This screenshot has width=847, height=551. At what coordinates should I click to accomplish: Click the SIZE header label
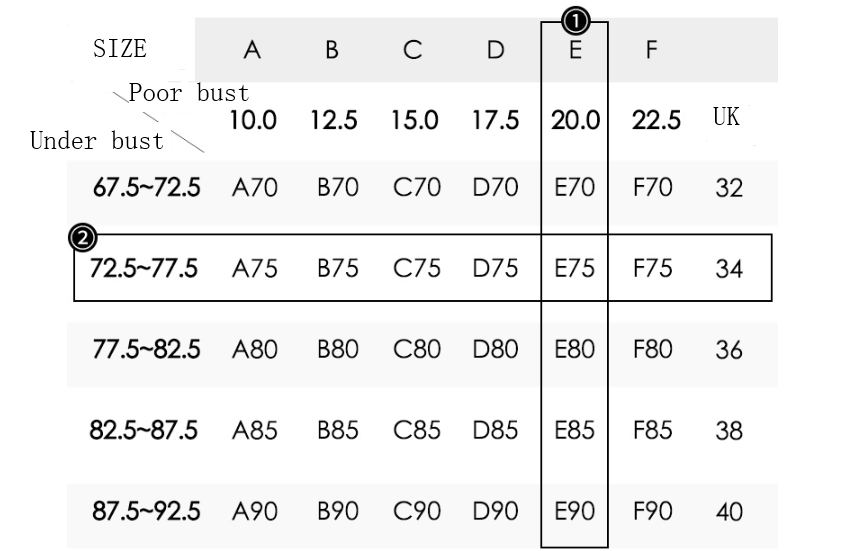click(120, 49)
